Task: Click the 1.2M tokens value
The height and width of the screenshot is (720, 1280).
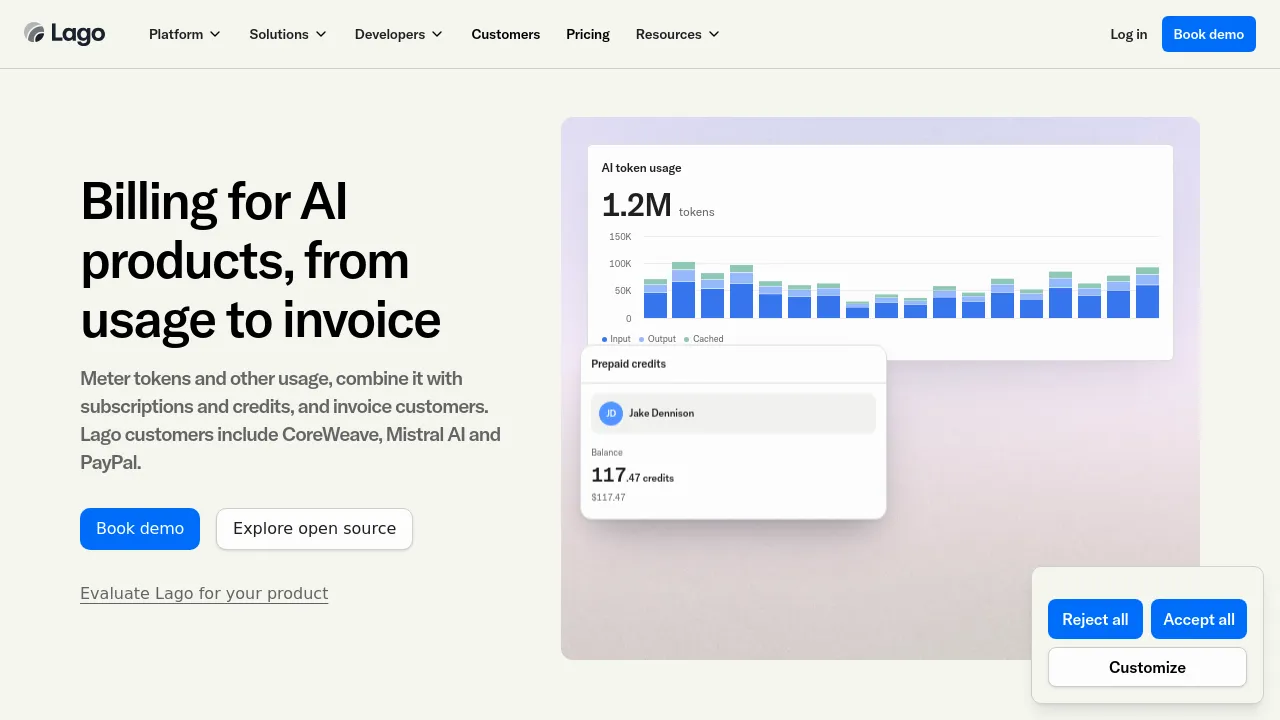Action: pos(658,205)
